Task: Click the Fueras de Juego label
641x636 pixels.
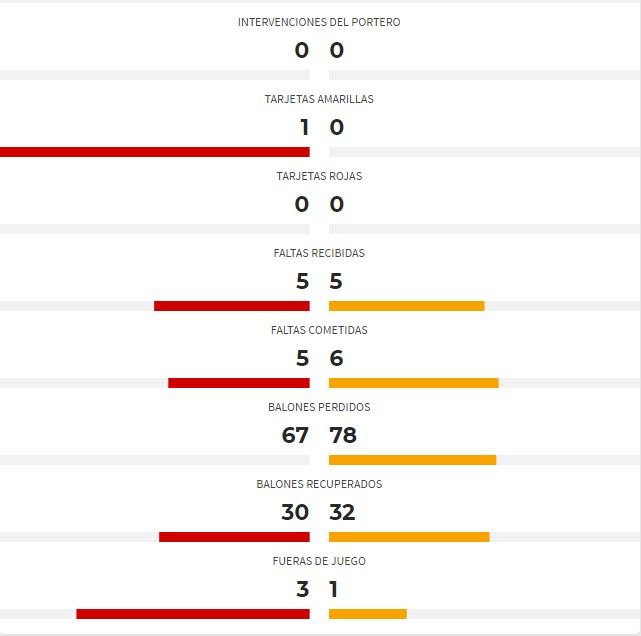Action: tap(319, 561)
